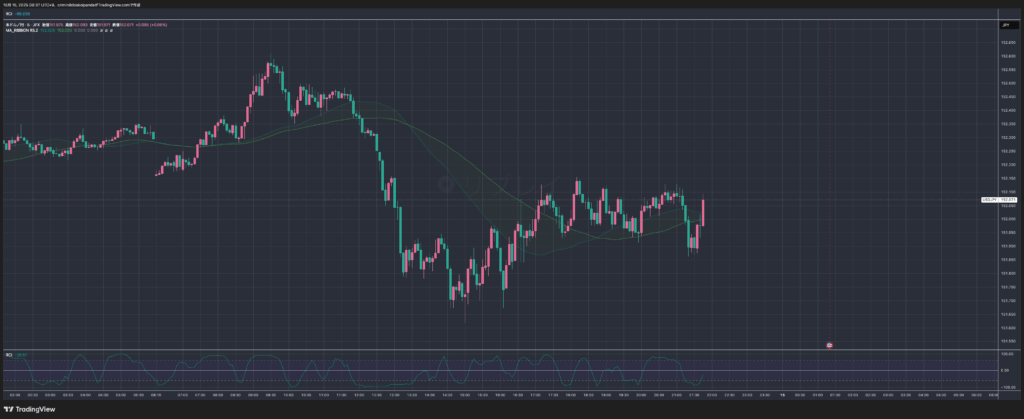This screenshot has height=419, width=1024.
Task: Open the red economic event flag icon
Action: (x=829, y=345)
